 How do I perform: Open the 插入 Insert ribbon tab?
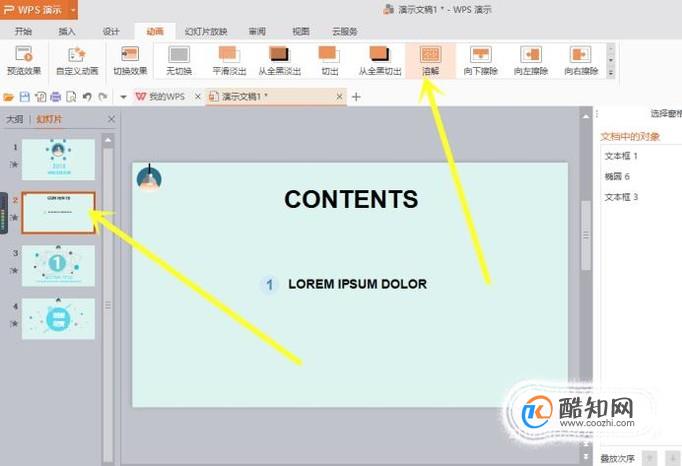pyautogui.click(x=67, y=31)
